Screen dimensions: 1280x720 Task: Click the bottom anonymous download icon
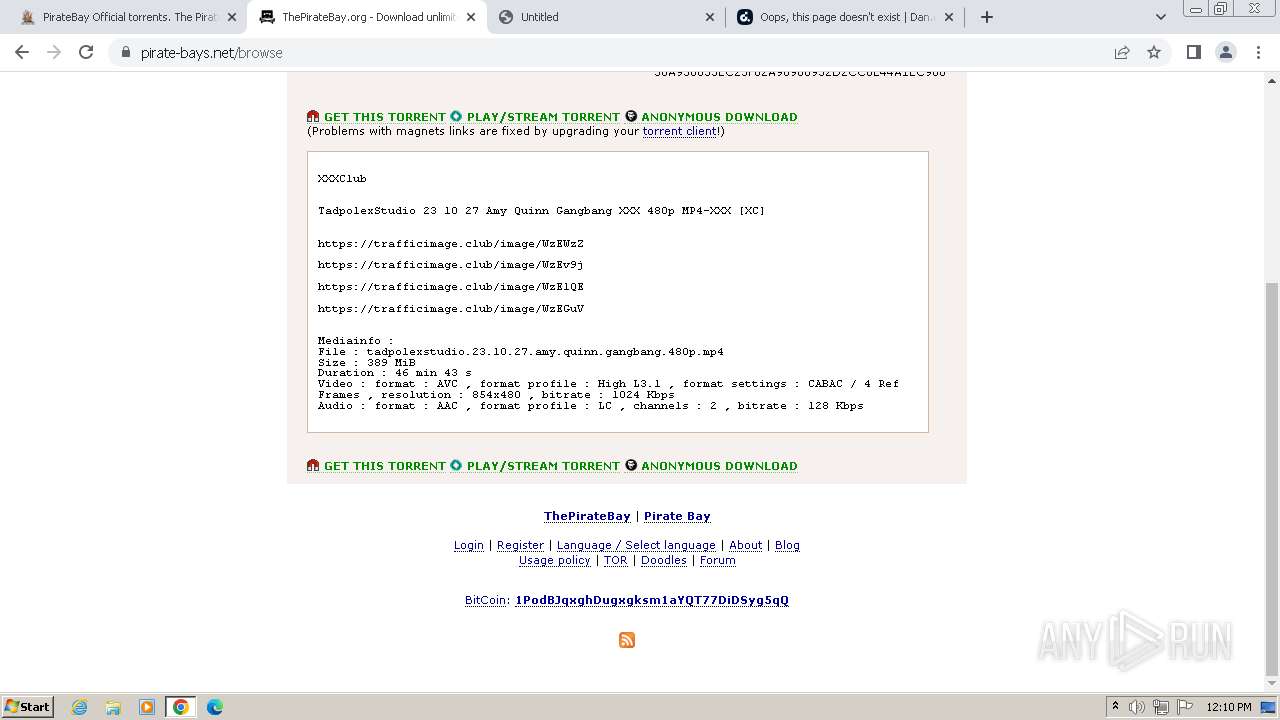[631, 466]
